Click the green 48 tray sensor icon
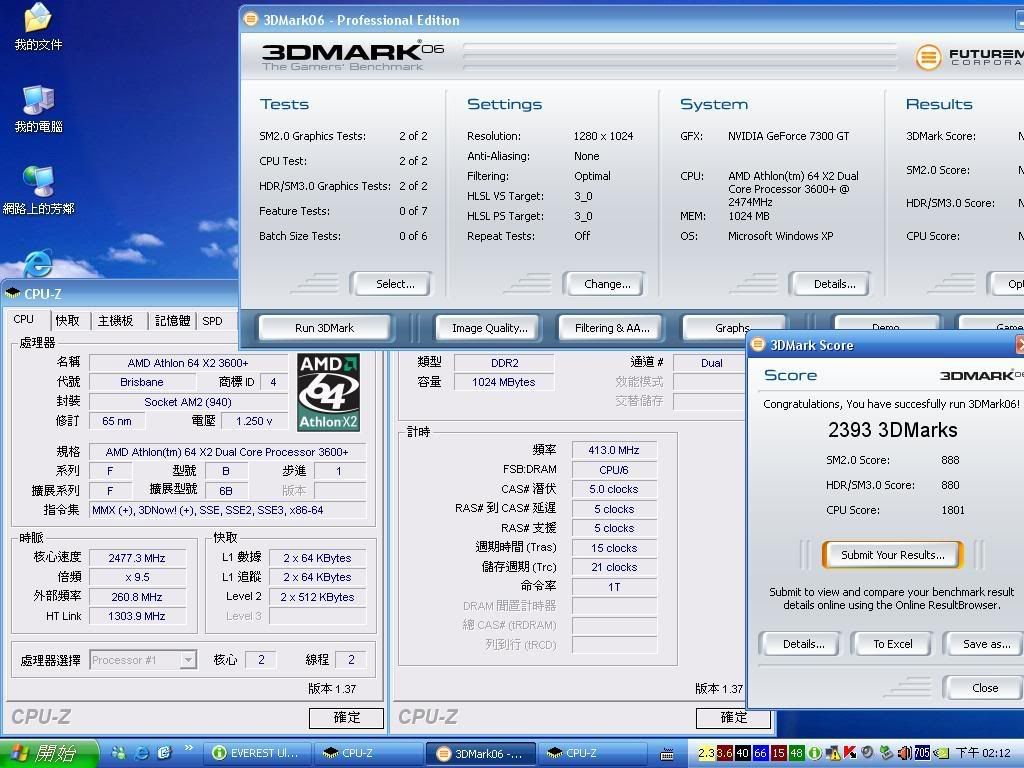Viewport: 1024px width, 768px height. [x=796, y=753]
